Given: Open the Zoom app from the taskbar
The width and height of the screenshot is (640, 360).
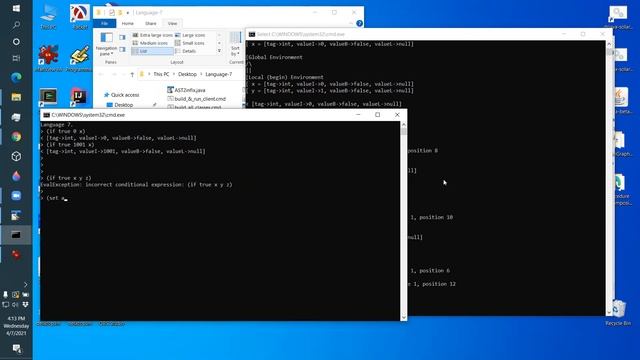Looking at the screenshot, I should pyautogui.click(x=16, y=196).
